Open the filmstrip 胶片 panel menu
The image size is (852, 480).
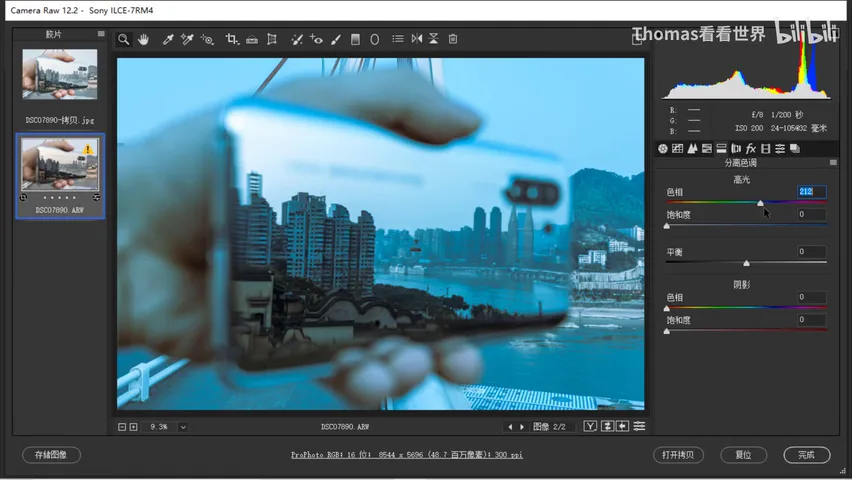pyautogui.click(x=101, y=34)
